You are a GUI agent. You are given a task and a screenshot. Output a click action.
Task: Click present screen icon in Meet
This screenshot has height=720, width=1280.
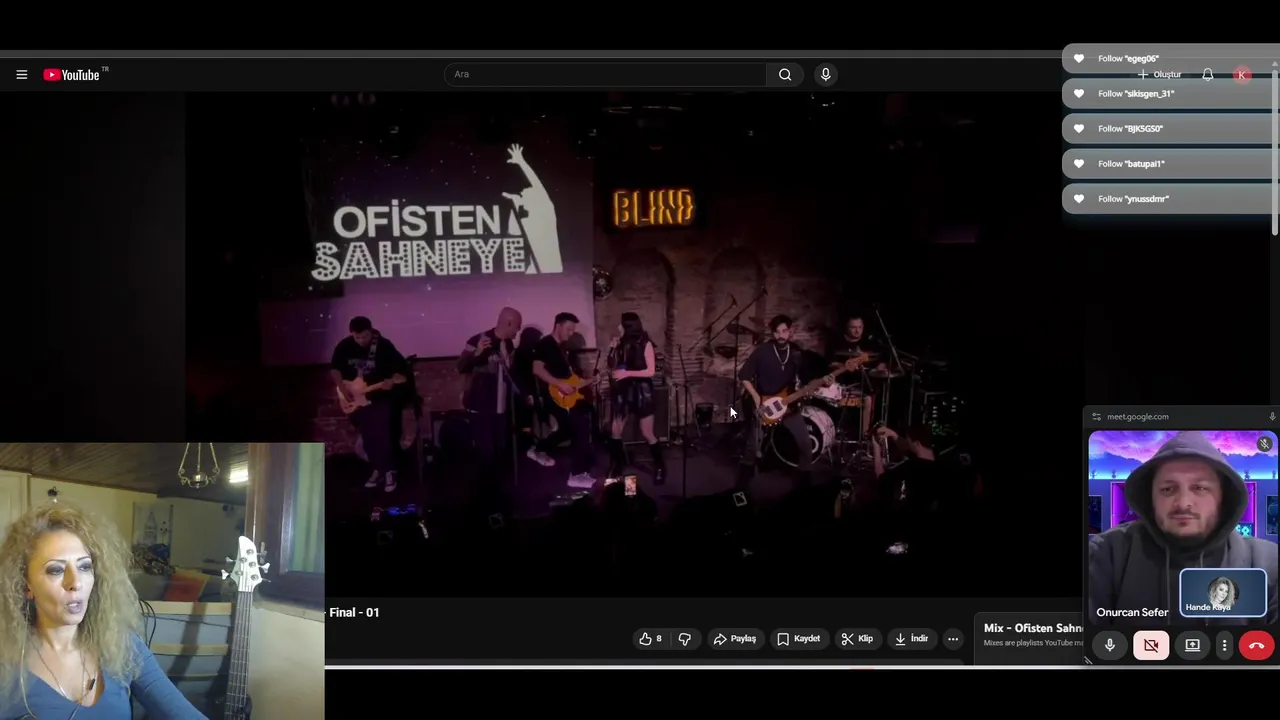[1192, 646]
